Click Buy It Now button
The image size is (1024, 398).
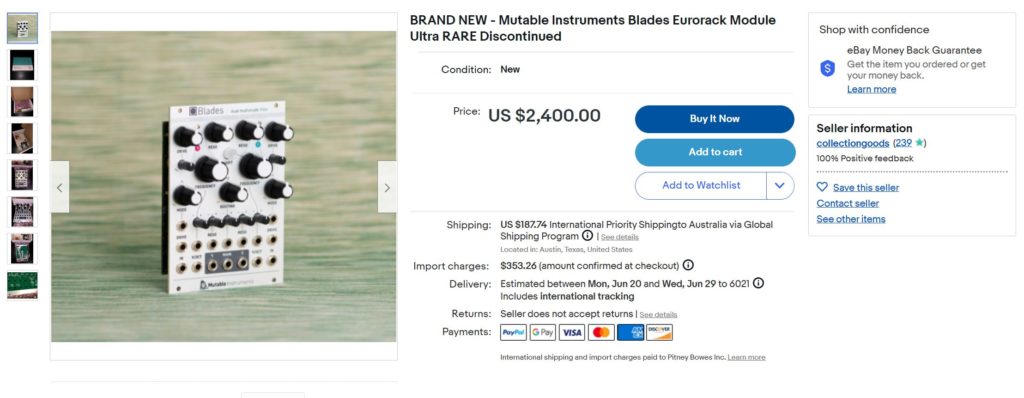tap(714, 119)
